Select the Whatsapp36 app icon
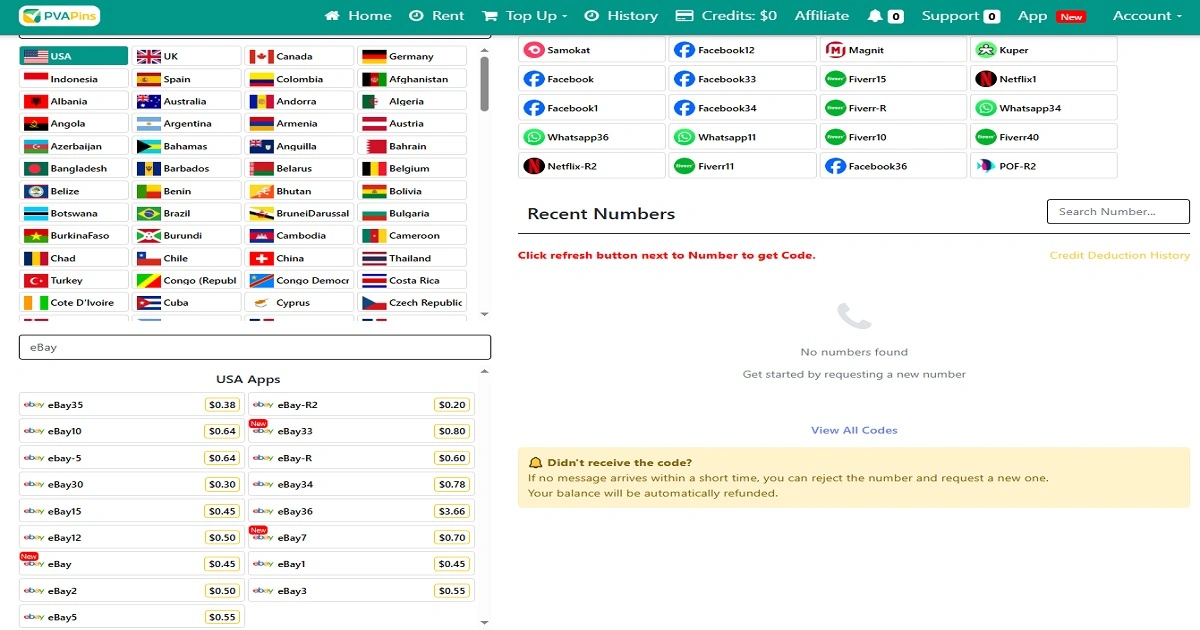Image resolution: width=1200 pixels, height=630 pixels. click(x=533, y=137)
